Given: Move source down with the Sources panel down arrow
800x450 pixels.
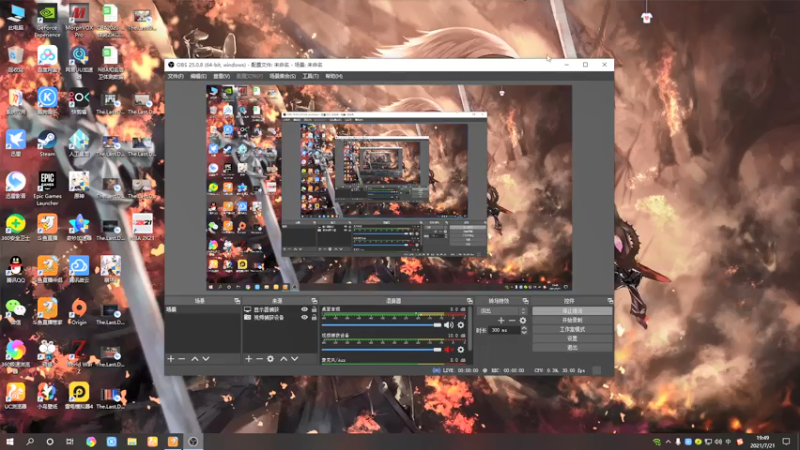Looking at the screenshot, I should (294, 359).
